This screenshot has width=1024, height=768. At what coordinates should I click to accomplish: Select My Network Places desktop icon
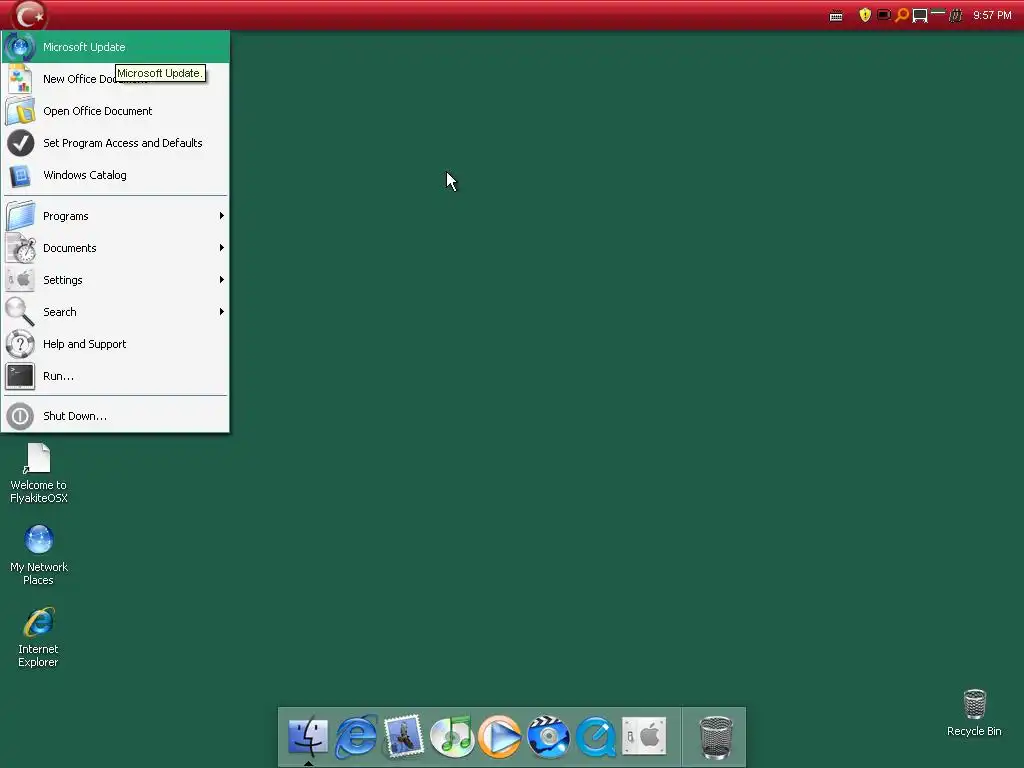(x=39, y=555)
